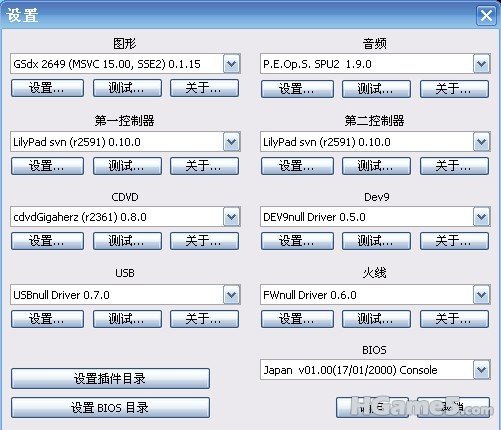Click 设置... button under USB plugin
Image resolution: width=501 pixels, height=430 pixels.
point(47,319)
